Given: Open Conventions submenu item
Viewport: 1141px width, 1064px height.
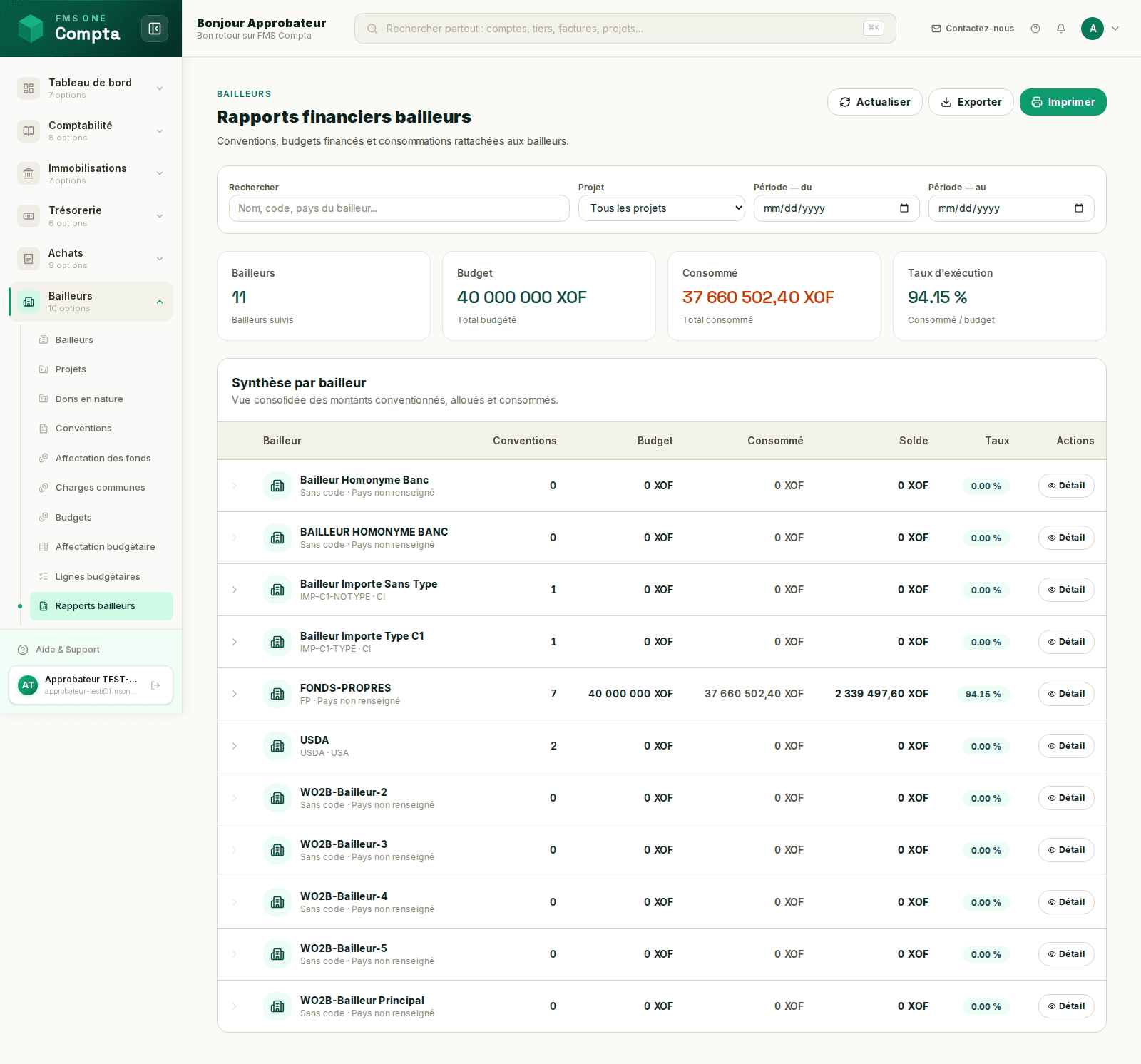Looking at the screenshot, I should tap(101, 429).
